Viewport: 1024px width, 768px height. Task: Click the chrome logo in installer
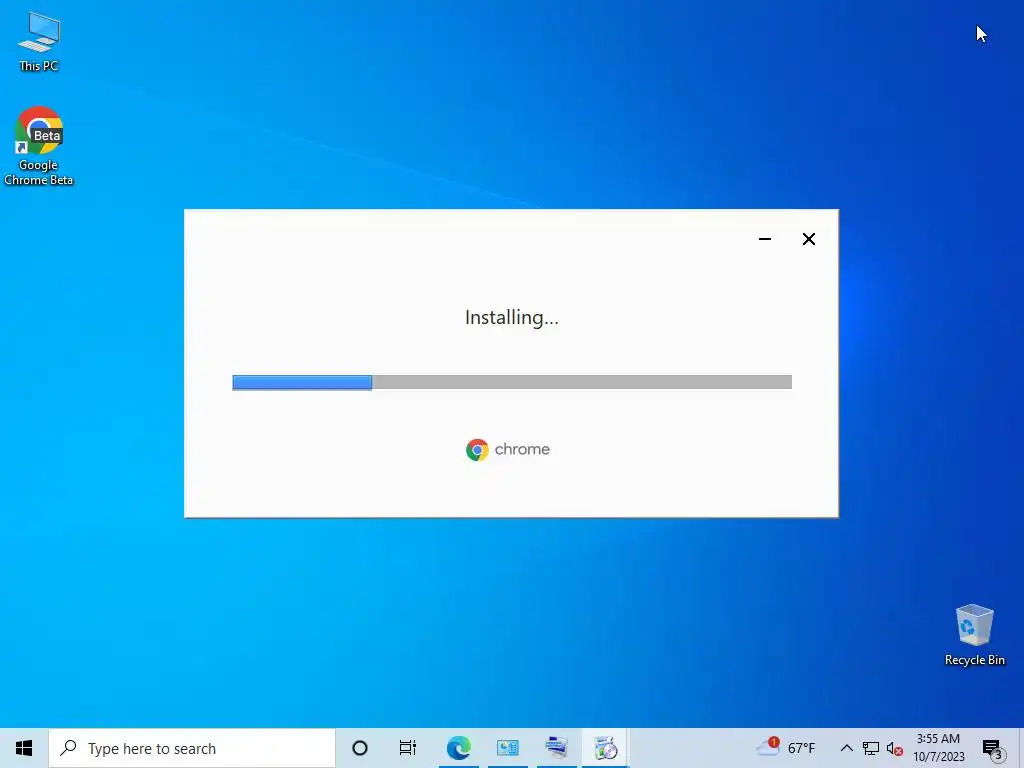tap(507, 449)
